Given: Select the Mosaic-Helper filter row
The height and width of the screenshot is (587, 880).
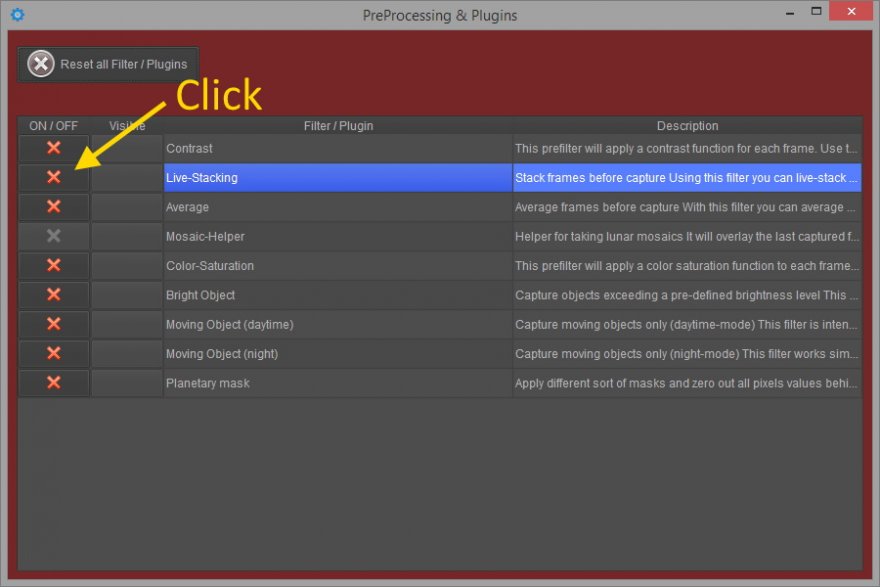Looking at the screenshot, I should point(205,237).
